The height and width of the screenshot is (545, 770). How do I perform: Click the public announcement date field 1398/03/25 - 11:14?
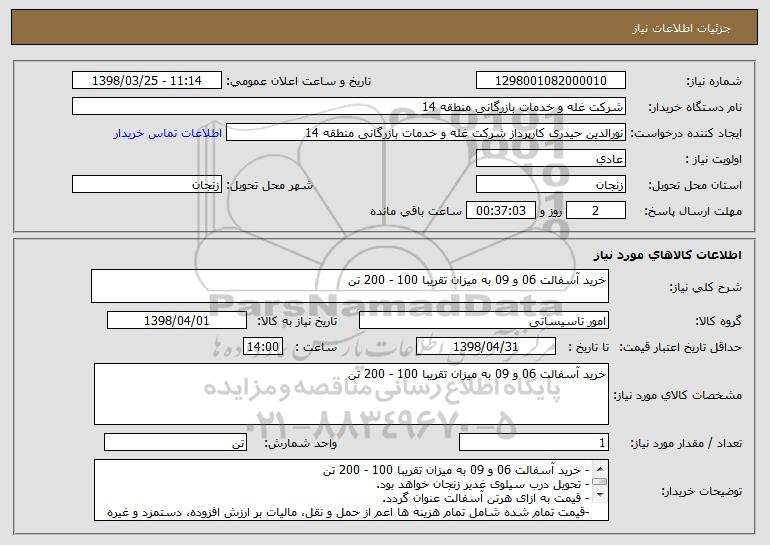click(147, 81)
